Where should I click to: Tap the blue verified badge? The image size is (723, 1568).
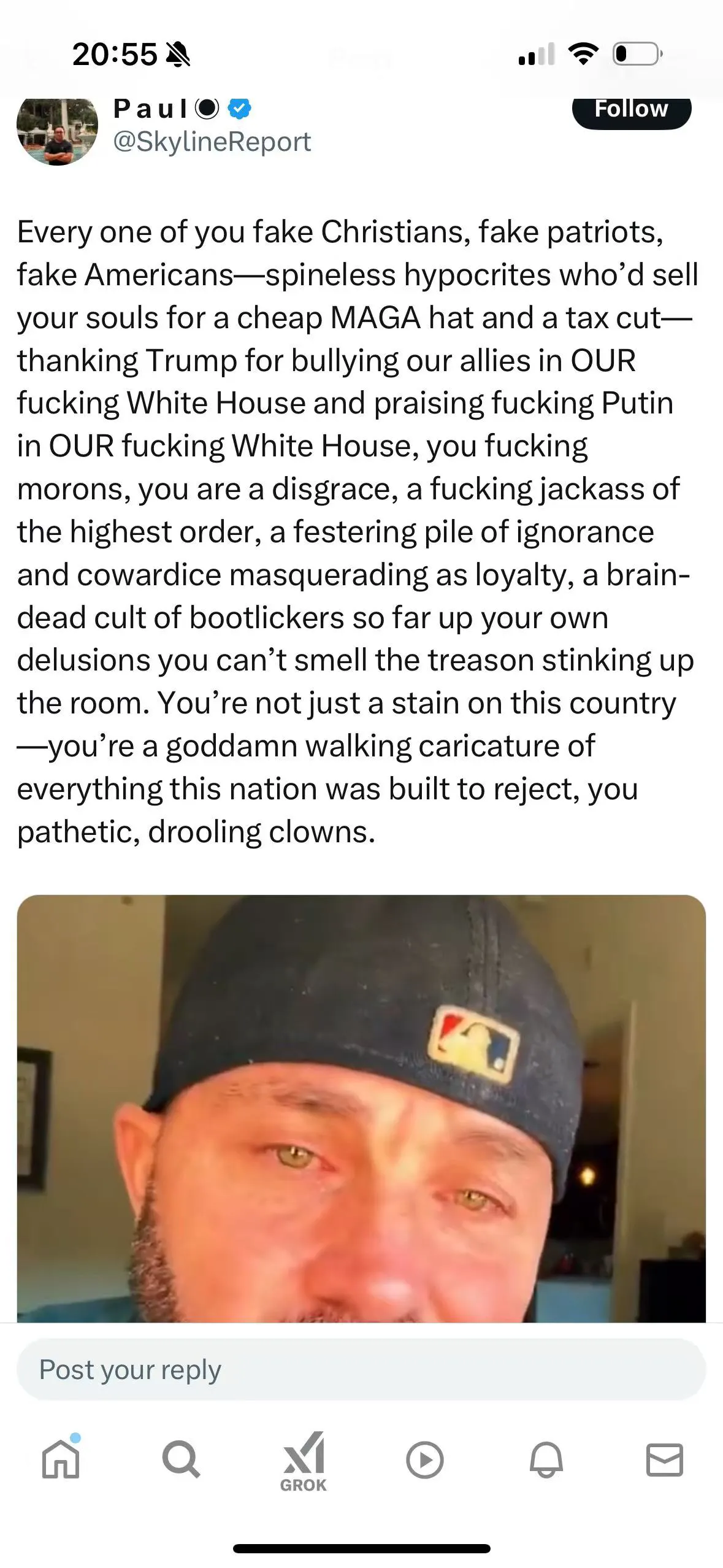[x=239, y=109]
